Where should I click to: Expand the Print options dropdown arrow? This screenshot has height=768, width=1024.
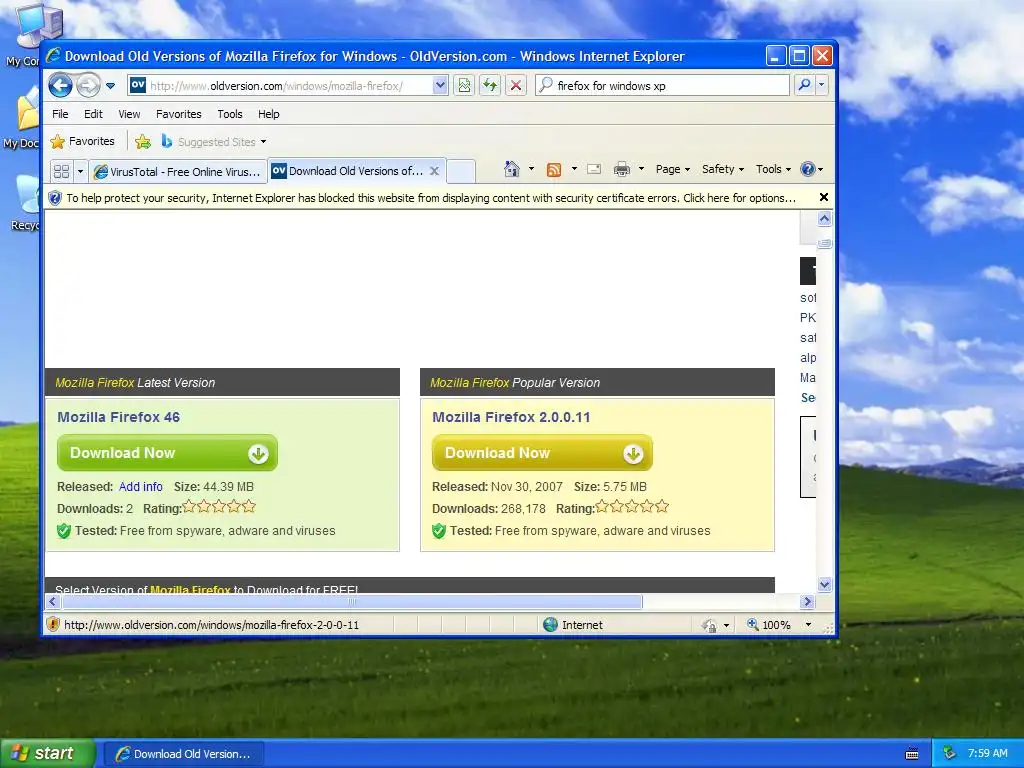(x=641, y=169)
